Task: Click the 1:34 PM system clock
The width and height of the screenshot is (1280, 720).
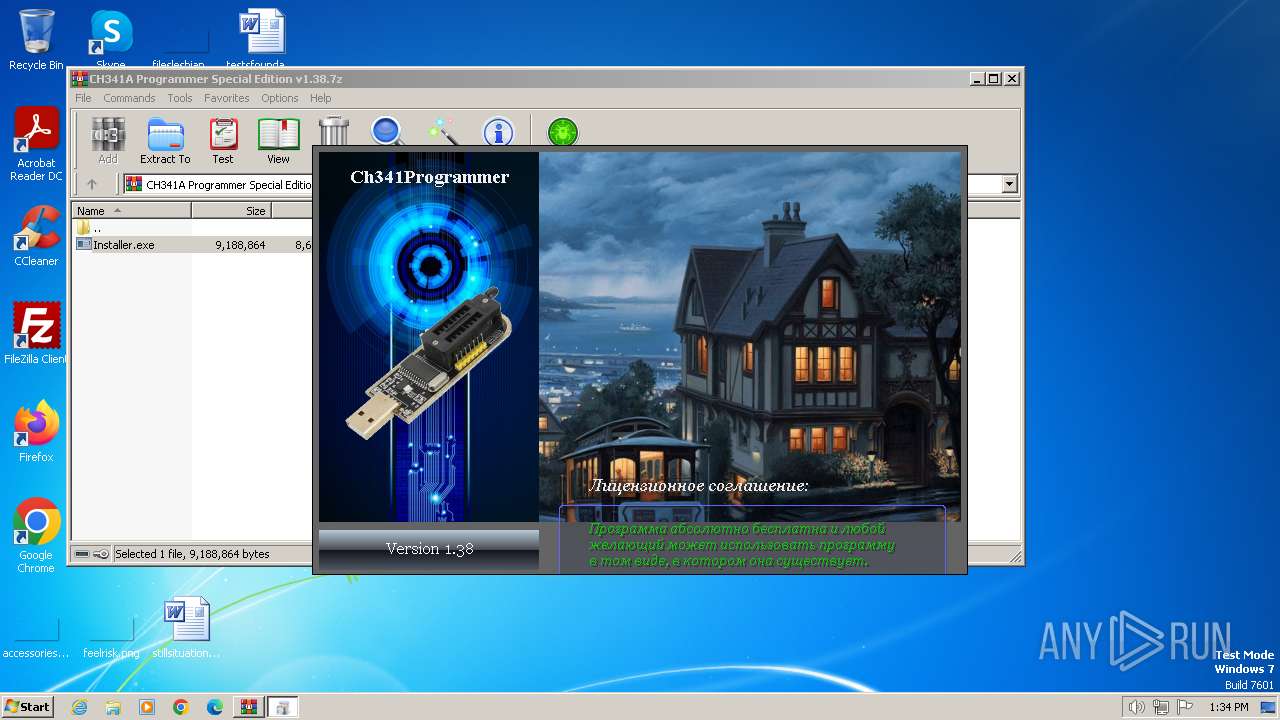Action: coord(1228,707)
